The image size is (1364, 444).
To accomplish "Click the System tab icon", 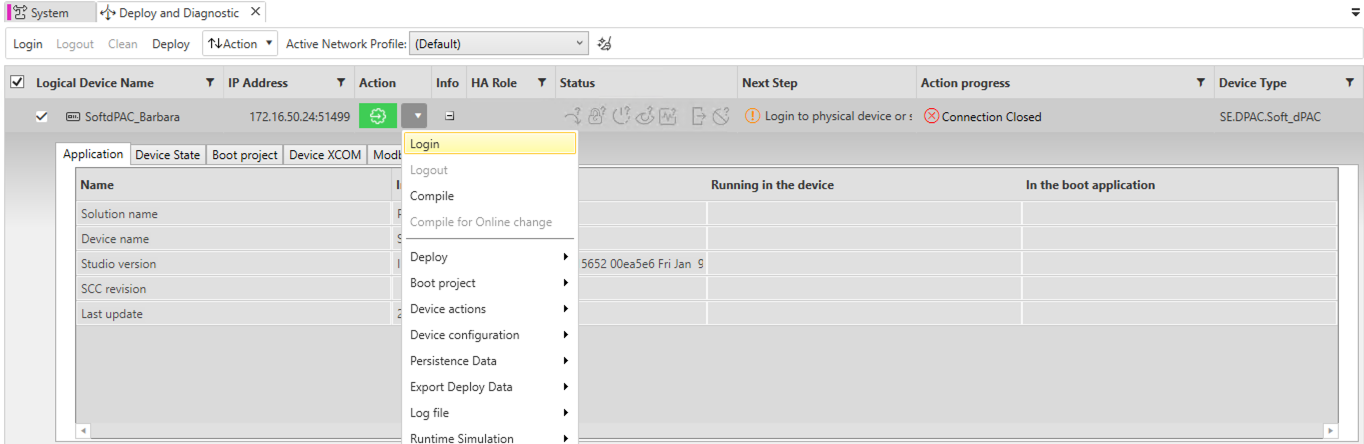I will (x=19, y=13).
